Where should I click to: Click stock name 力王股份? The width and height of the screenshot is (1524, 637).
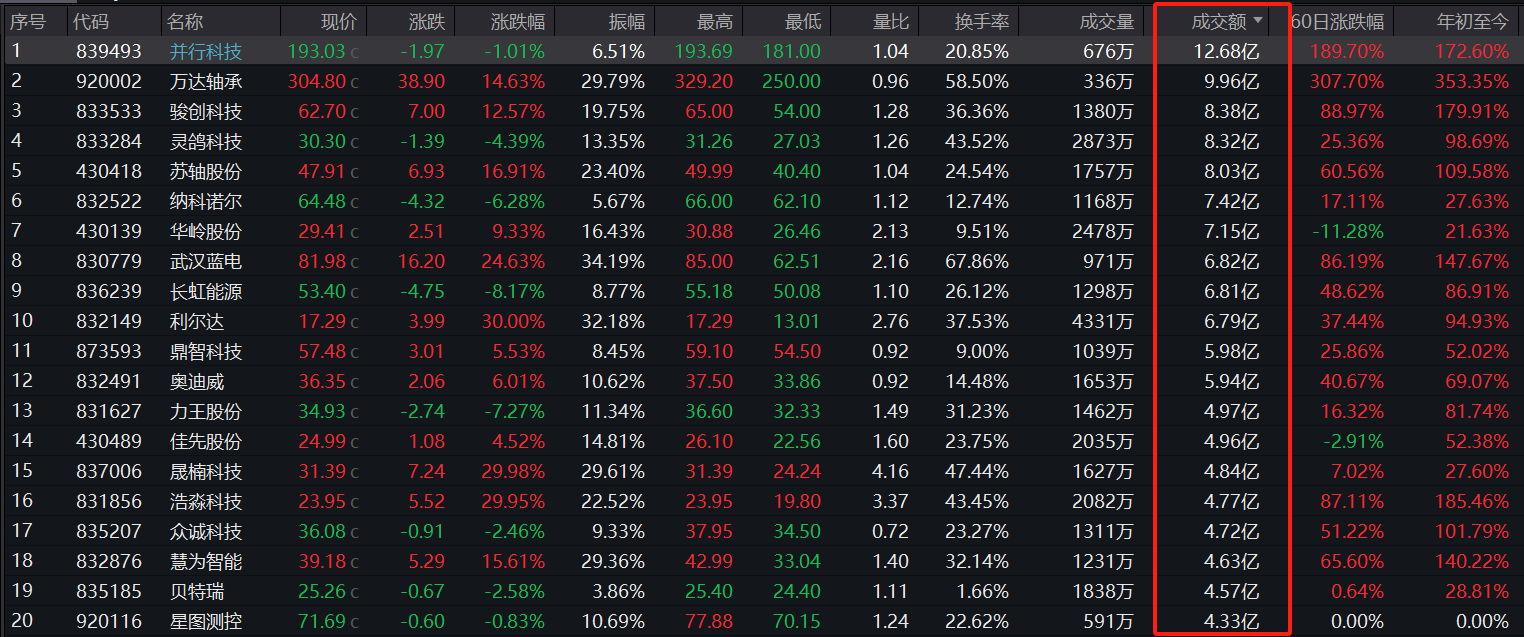[206, 411]
